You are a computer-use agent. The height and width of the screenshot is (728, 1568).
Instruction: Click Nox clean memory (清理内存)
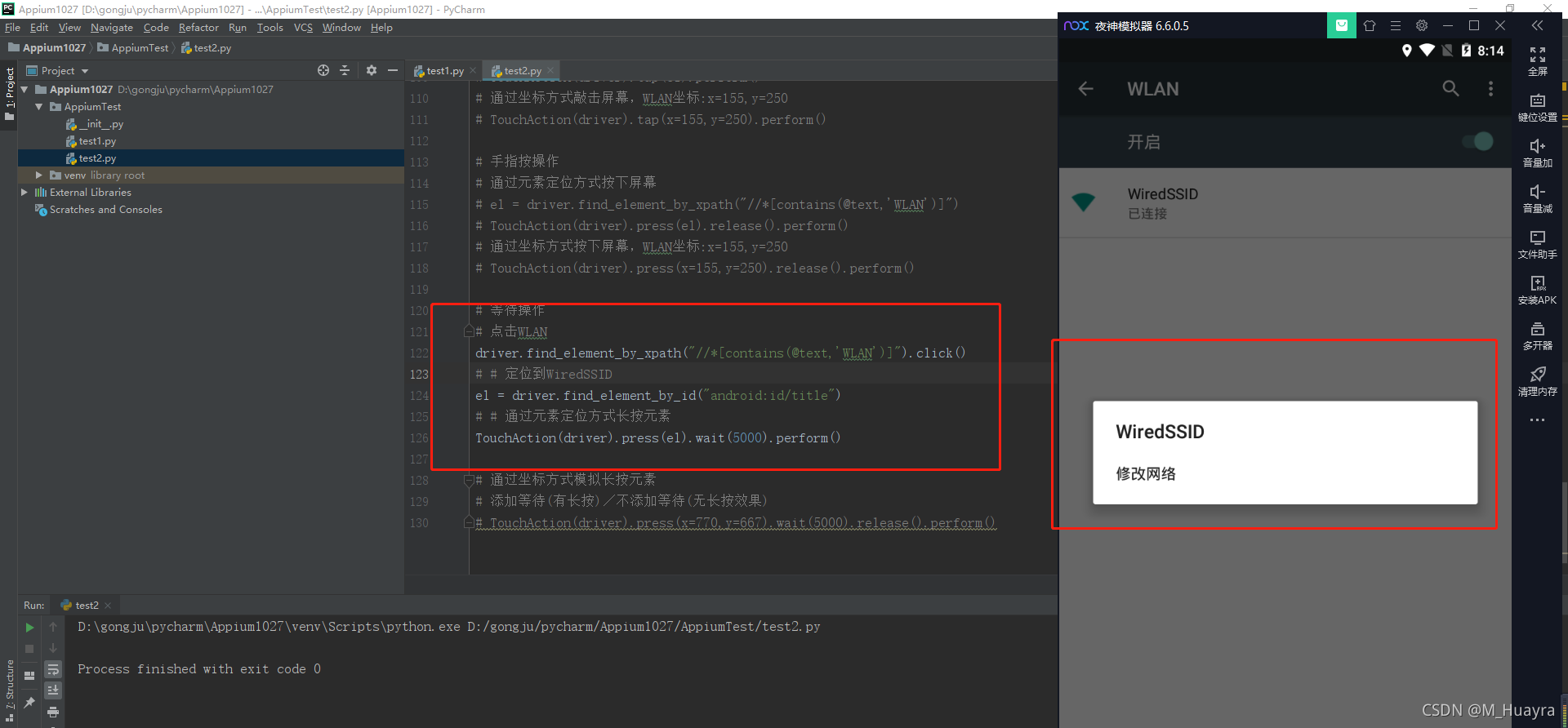[x=1538, y=382]
